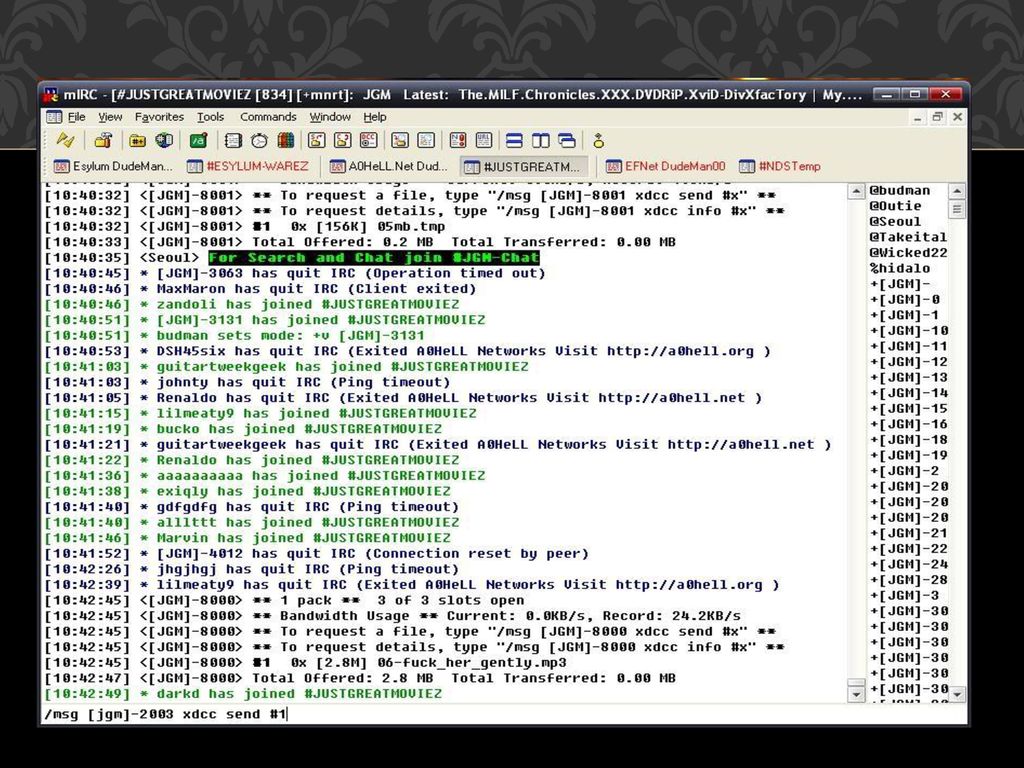Click 'budman sets mode: +v' line
This screenshot has height=768, width=1024.
click(x=234, y=335)
